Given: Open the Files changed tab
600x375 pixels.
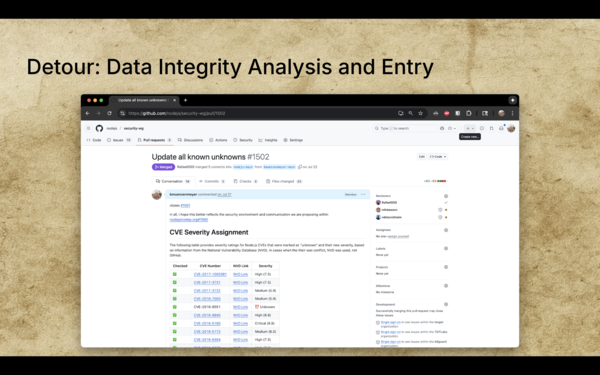Looking at the screenshot, I should click(284, 181).
